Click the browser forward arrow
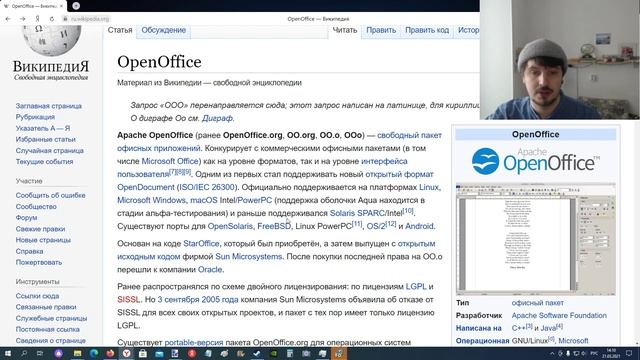The width and height of the screenshot is (640, 360). [x=23, y=19]
